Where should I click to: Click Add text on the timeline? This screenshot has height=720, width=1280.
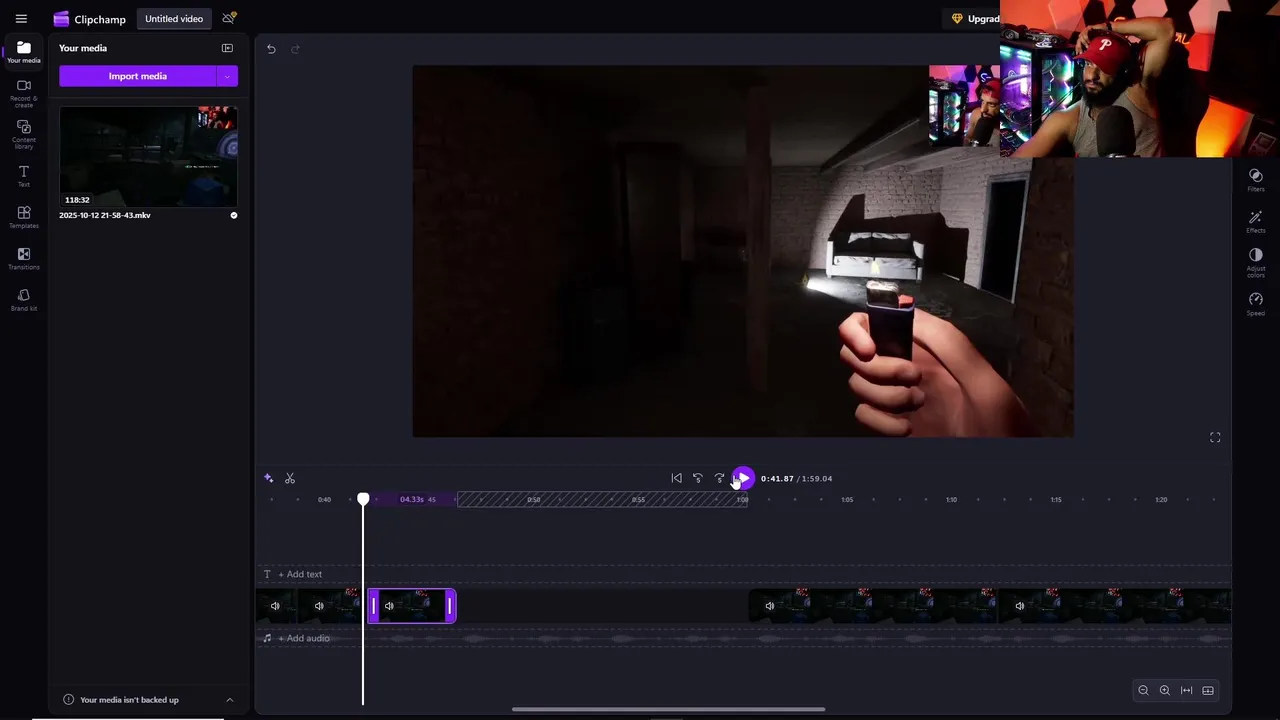300,574
